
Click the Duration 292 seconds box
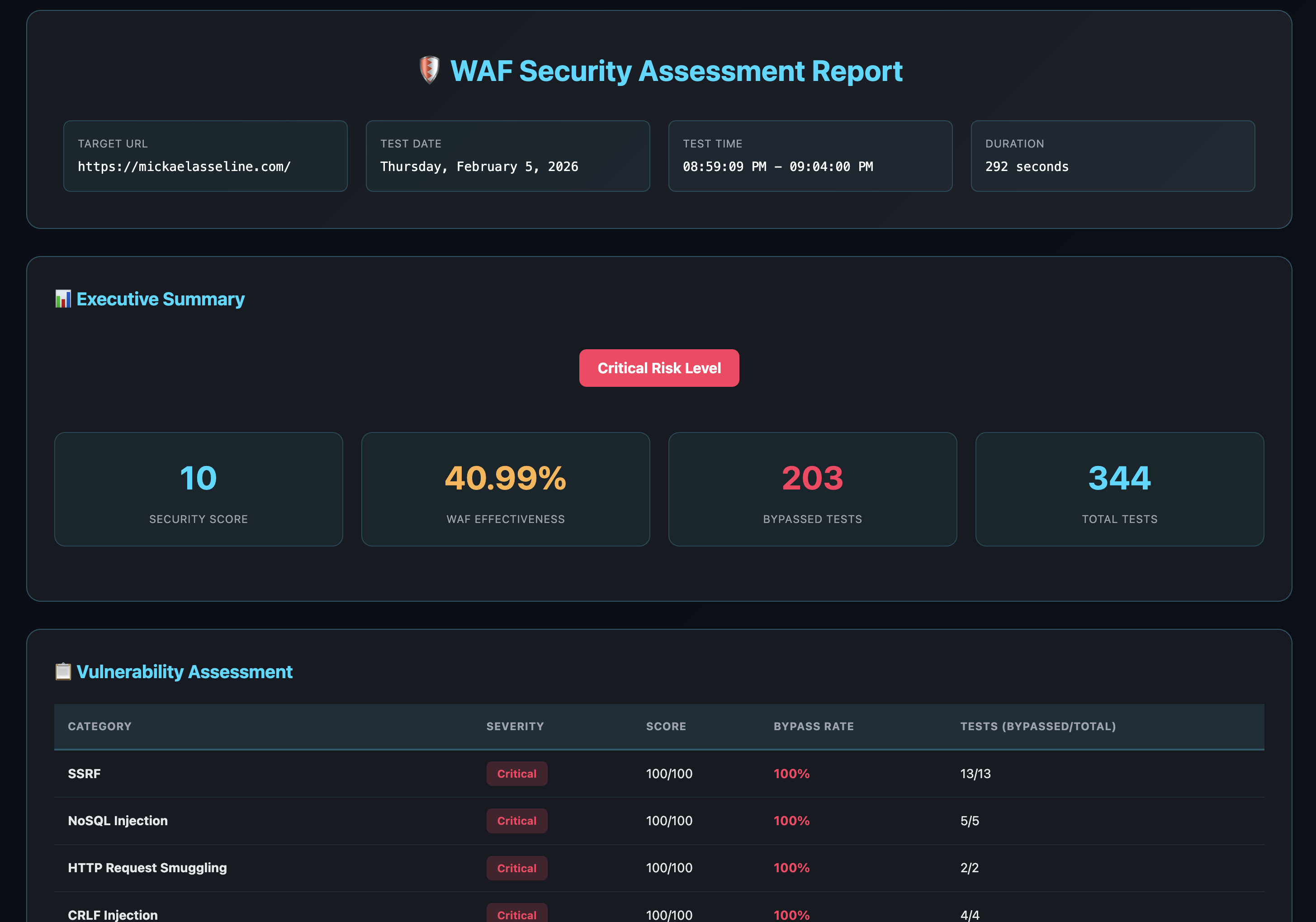click(x=1112, y=156)
